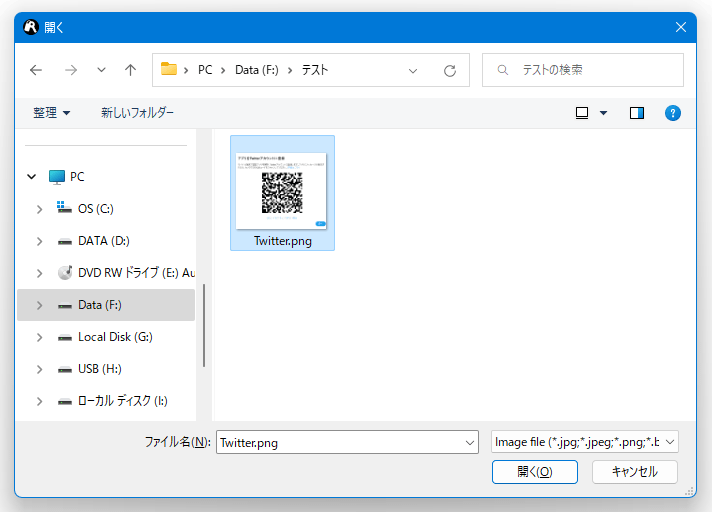The height and width of the screenshot is (512, 712).
Task: Select the Twitter.png thumbnail
Action: click(x=282, y=191)
